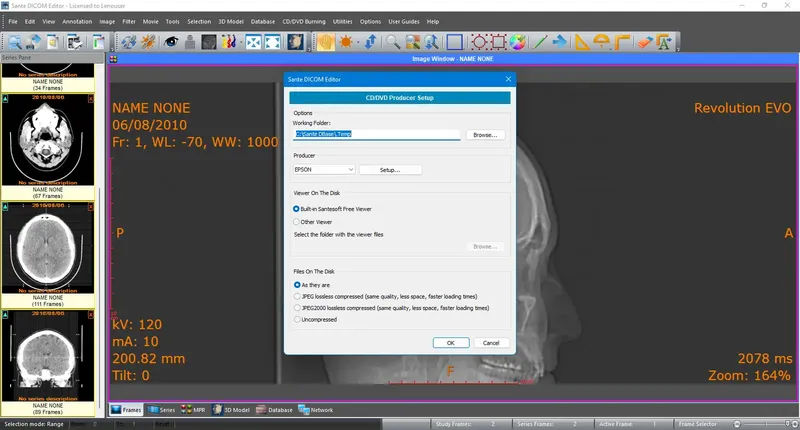This screenshot has height=430, width=800.
Task: Open the Filter menu
Action: click(x=129, y=21)
